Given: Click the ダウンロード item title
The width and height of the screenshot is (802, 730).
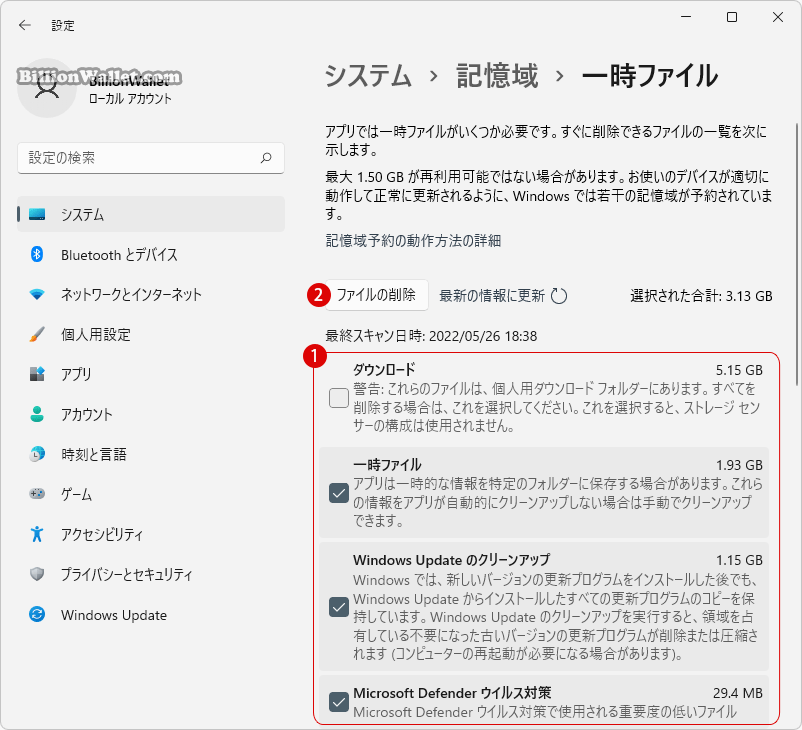Looking at the screenshot, I should point(384,369).
